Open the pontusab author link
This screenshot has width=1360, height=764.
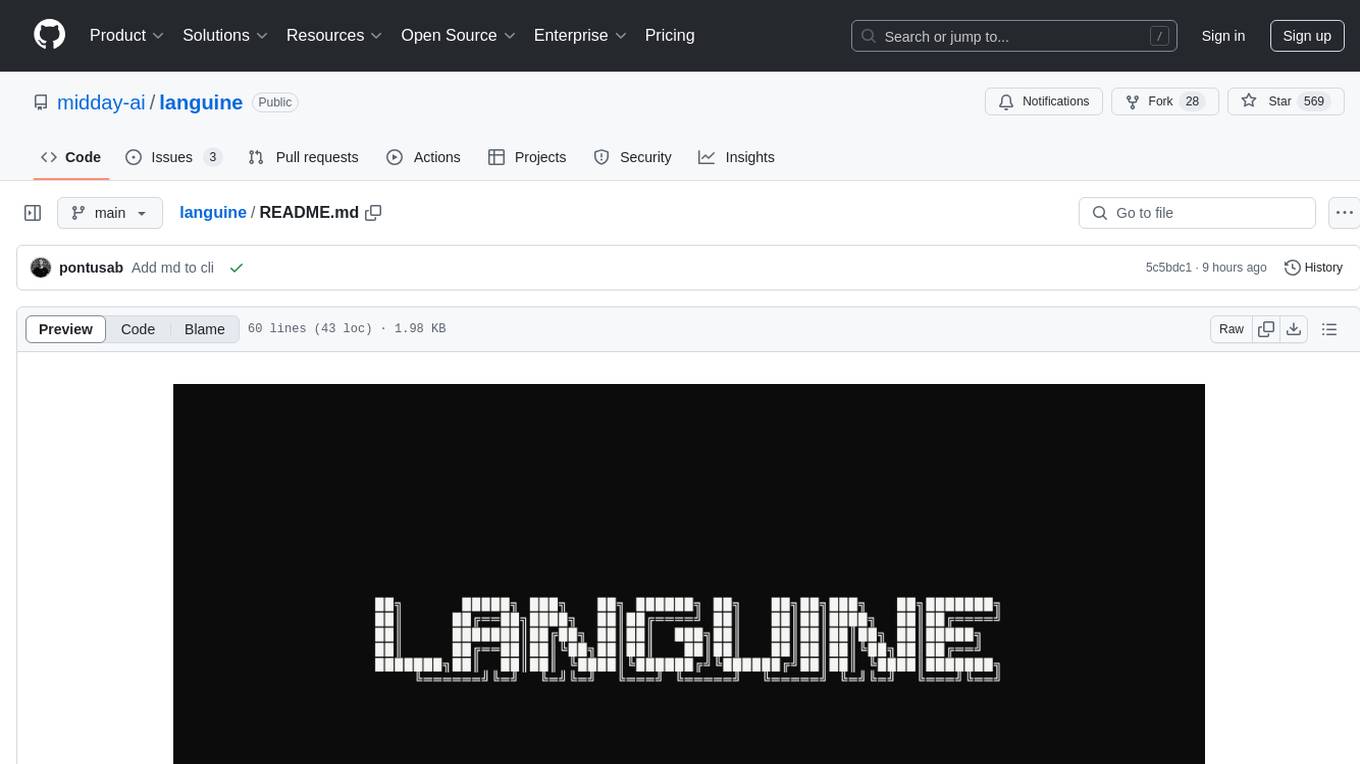pyautogui.click(x=91, y=268)
